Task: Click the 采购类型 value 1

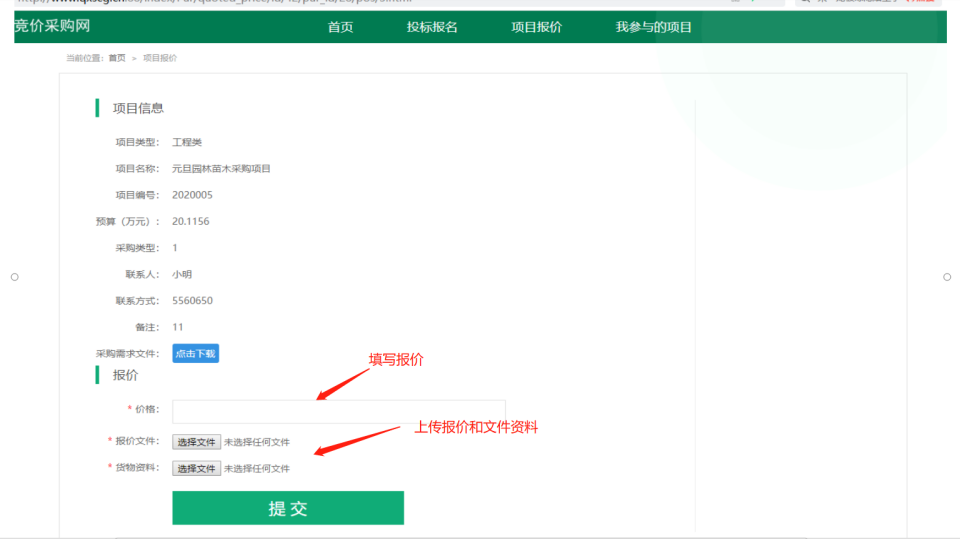Action: [x=174, y=247]
